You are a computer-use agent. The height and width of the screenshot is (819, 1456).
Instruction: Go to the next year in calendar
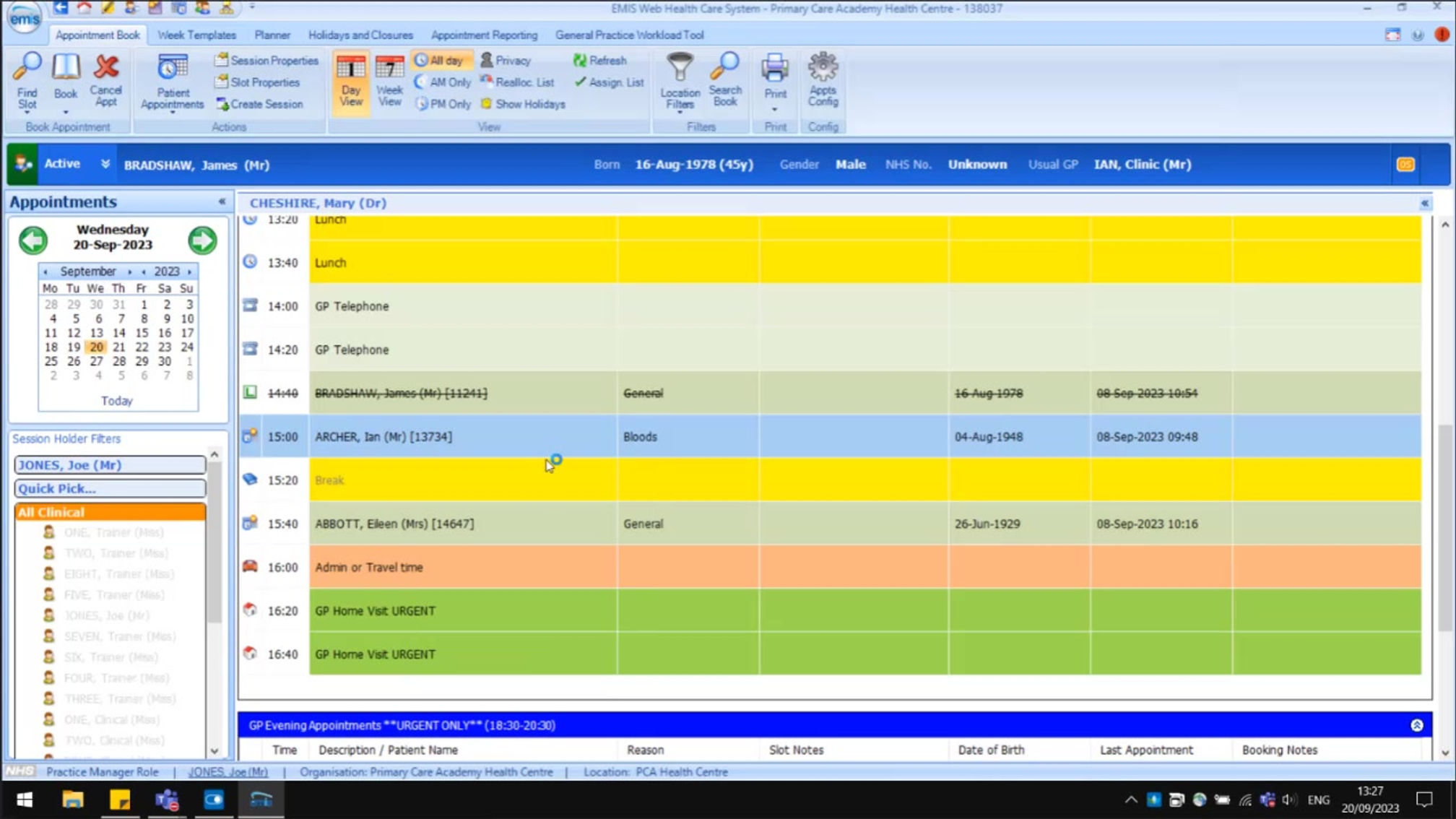coord(190,272)
